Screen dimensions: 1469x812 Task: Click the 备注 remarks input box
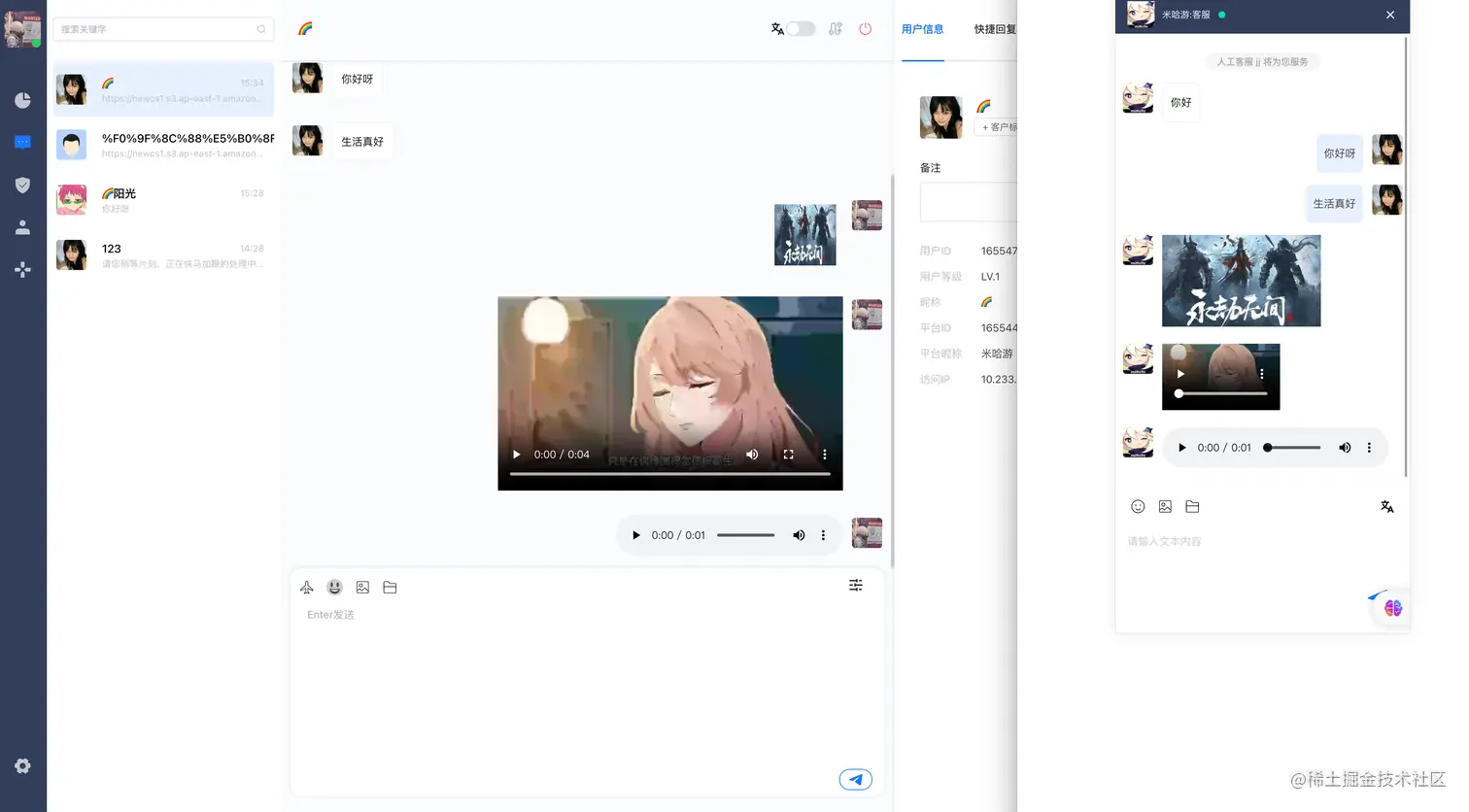coord(969,202)
